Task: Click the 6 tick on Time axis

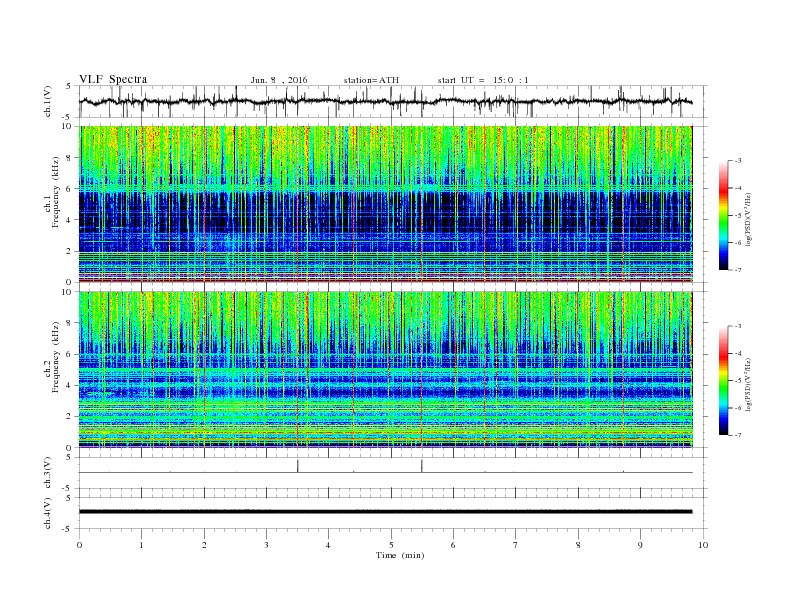Action: coord(453,545)
